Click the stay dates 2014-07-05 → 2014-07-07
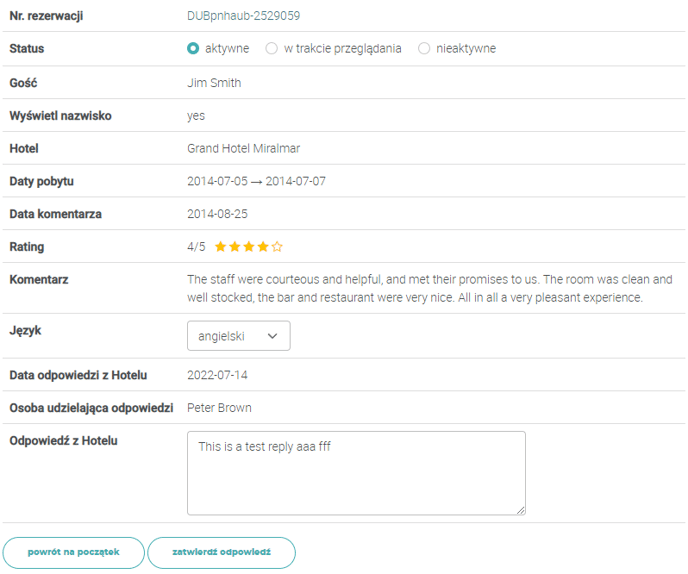Screen dimensions: 688x574 (x=256, y=182)
